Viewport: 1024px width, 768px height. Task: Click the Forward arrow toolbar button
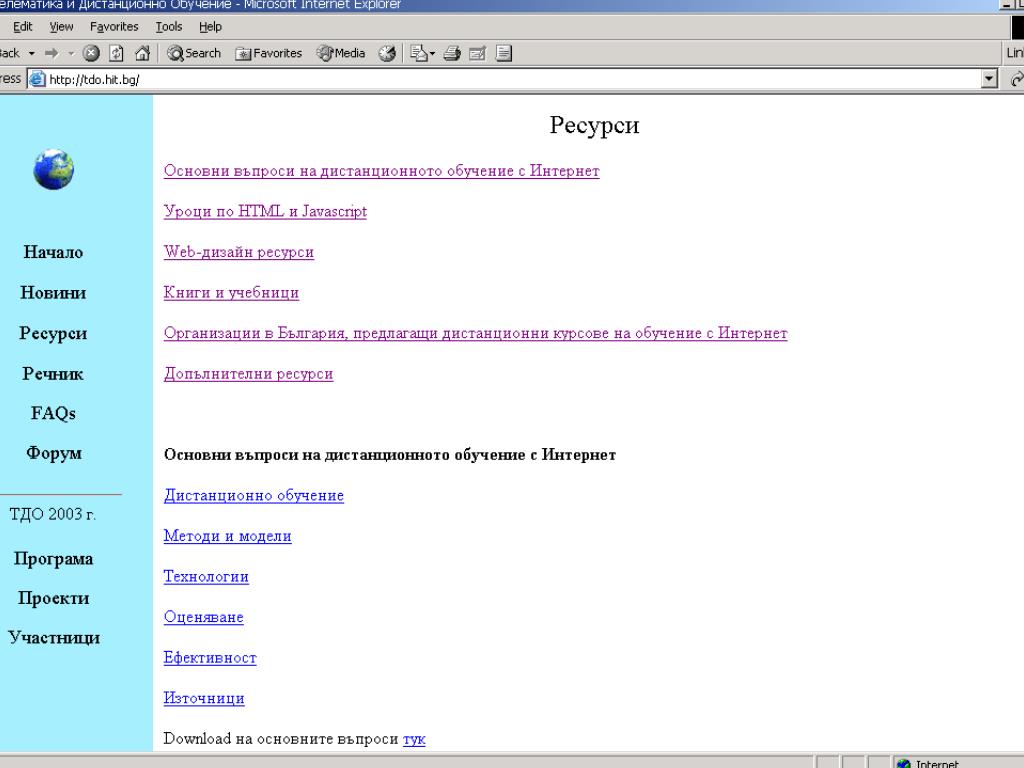[x=52, y=54]
